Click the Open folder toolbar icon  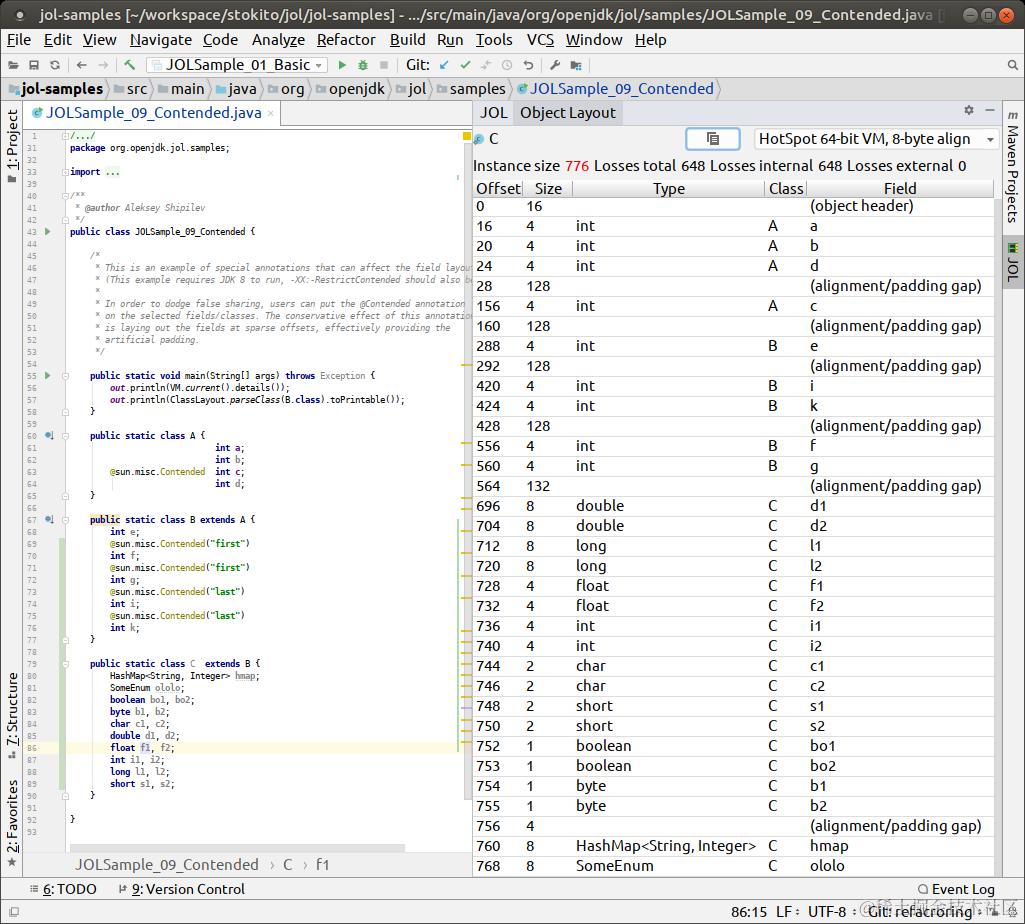(x=13, y=65)
